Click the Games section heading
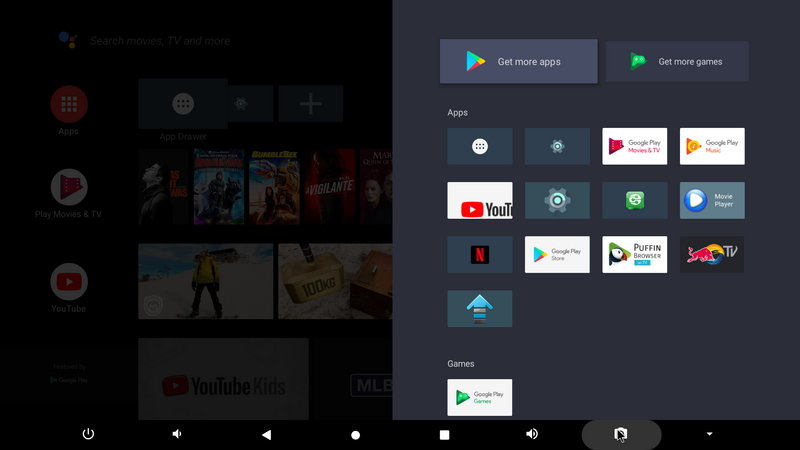Screen dimensions: 800x450 click(461, 364)
